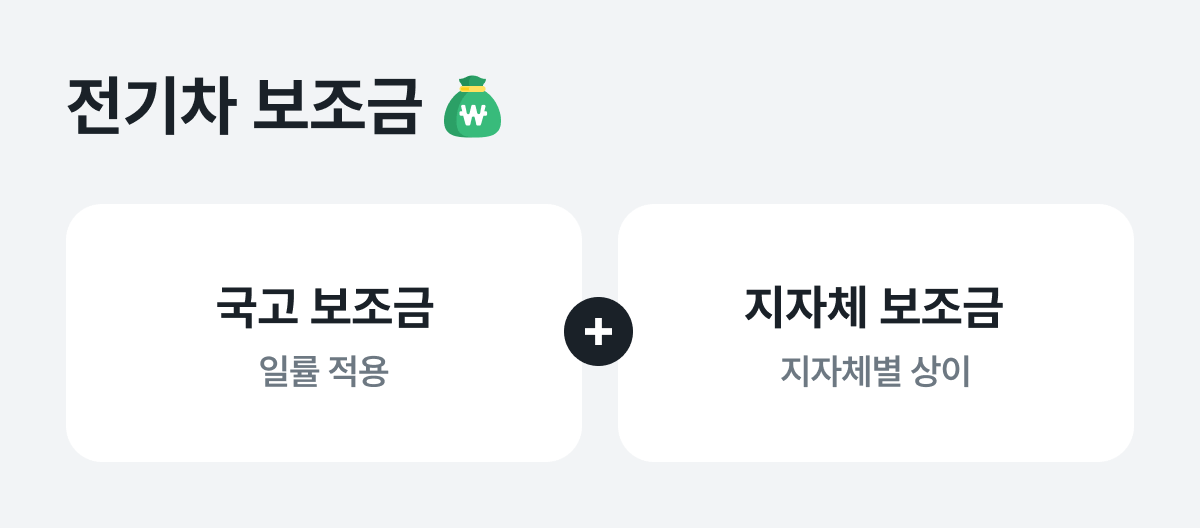Viewport: 1200px width, 528px height.
Task: Click the word 국고 in left card
Action: (x=256, y=308)
